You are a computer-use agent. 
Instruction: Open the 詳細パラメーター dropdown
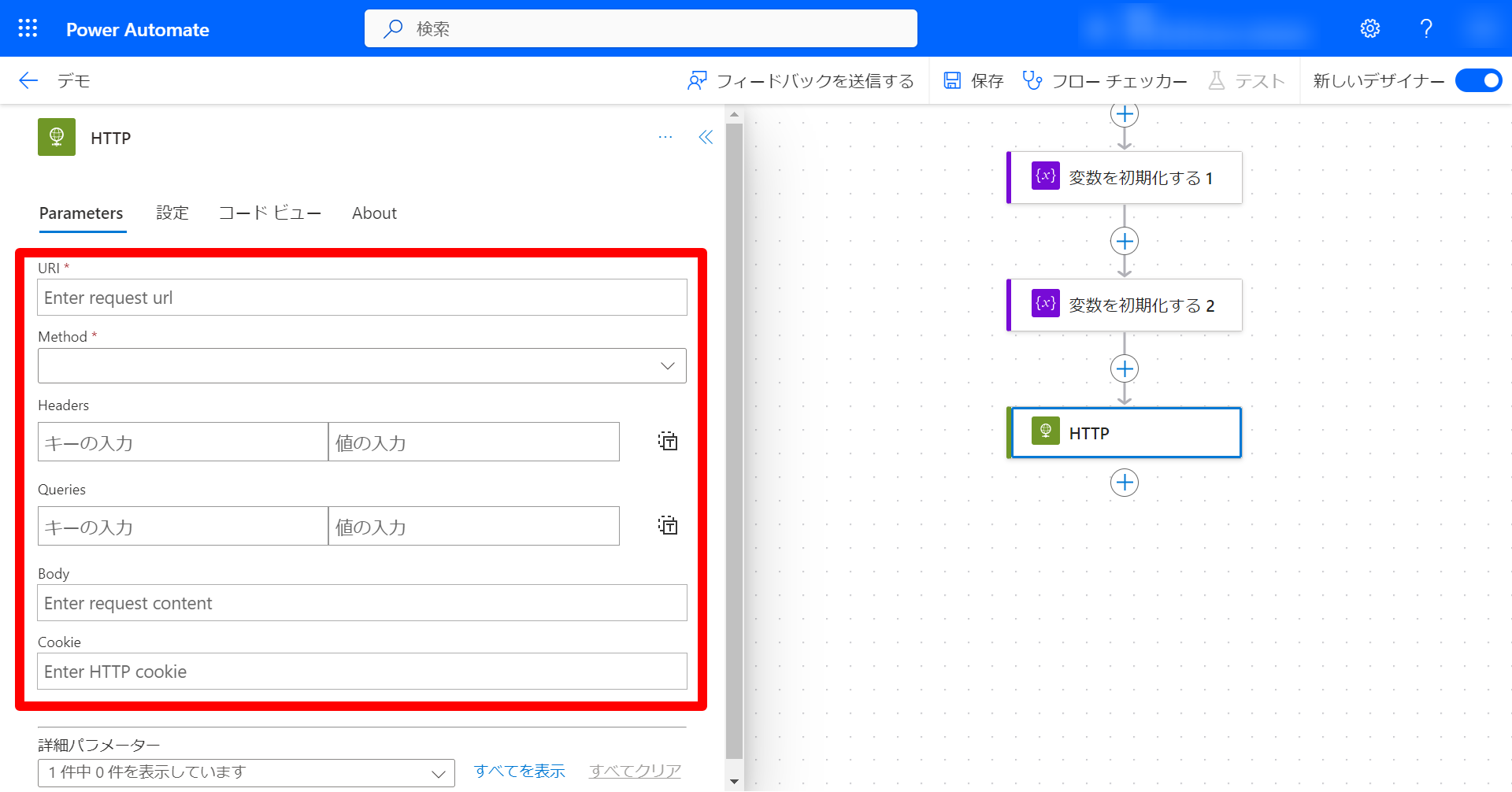pyautogui.click(x=246, y=772)
